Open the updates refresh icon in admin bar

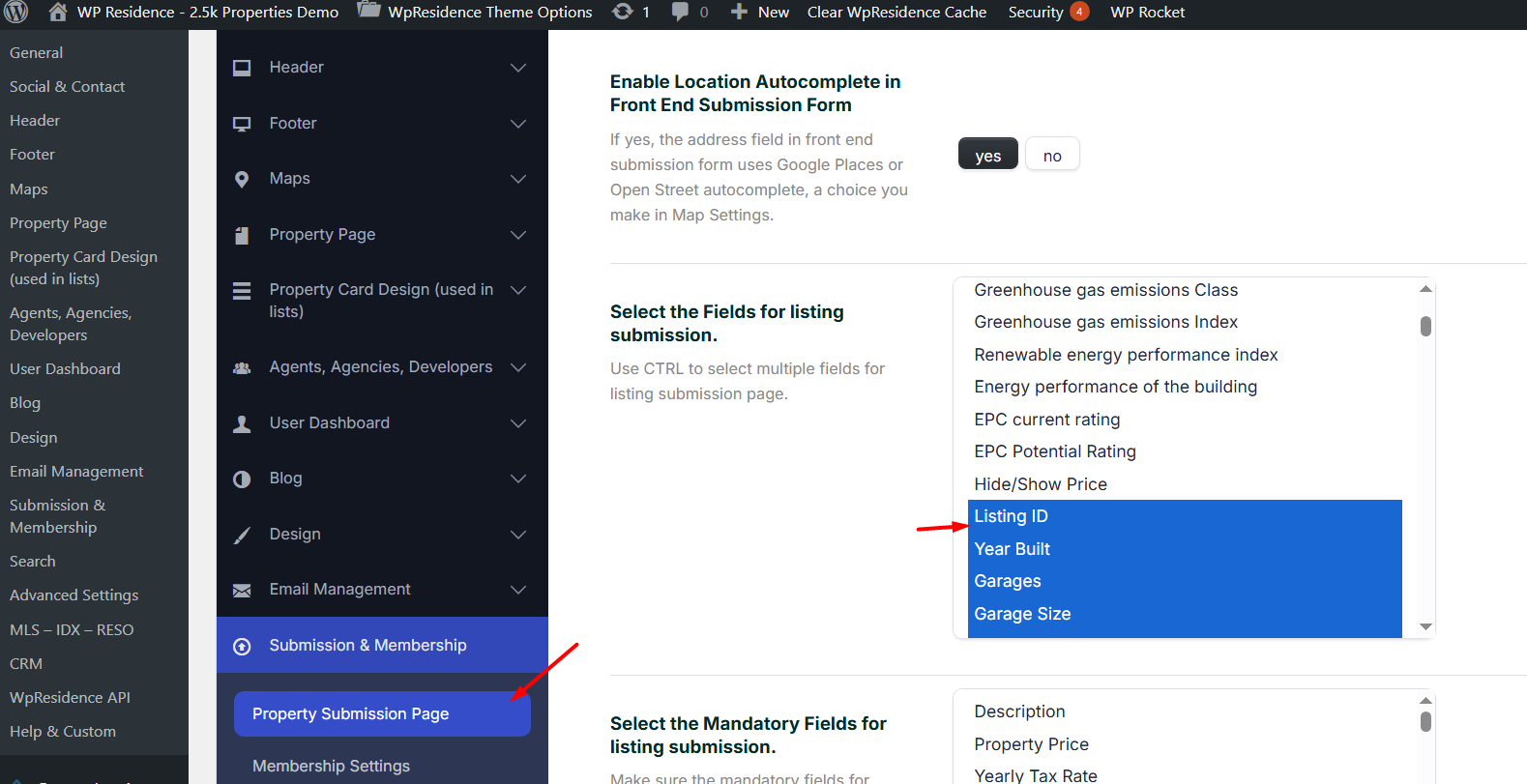tap(624, 12)
